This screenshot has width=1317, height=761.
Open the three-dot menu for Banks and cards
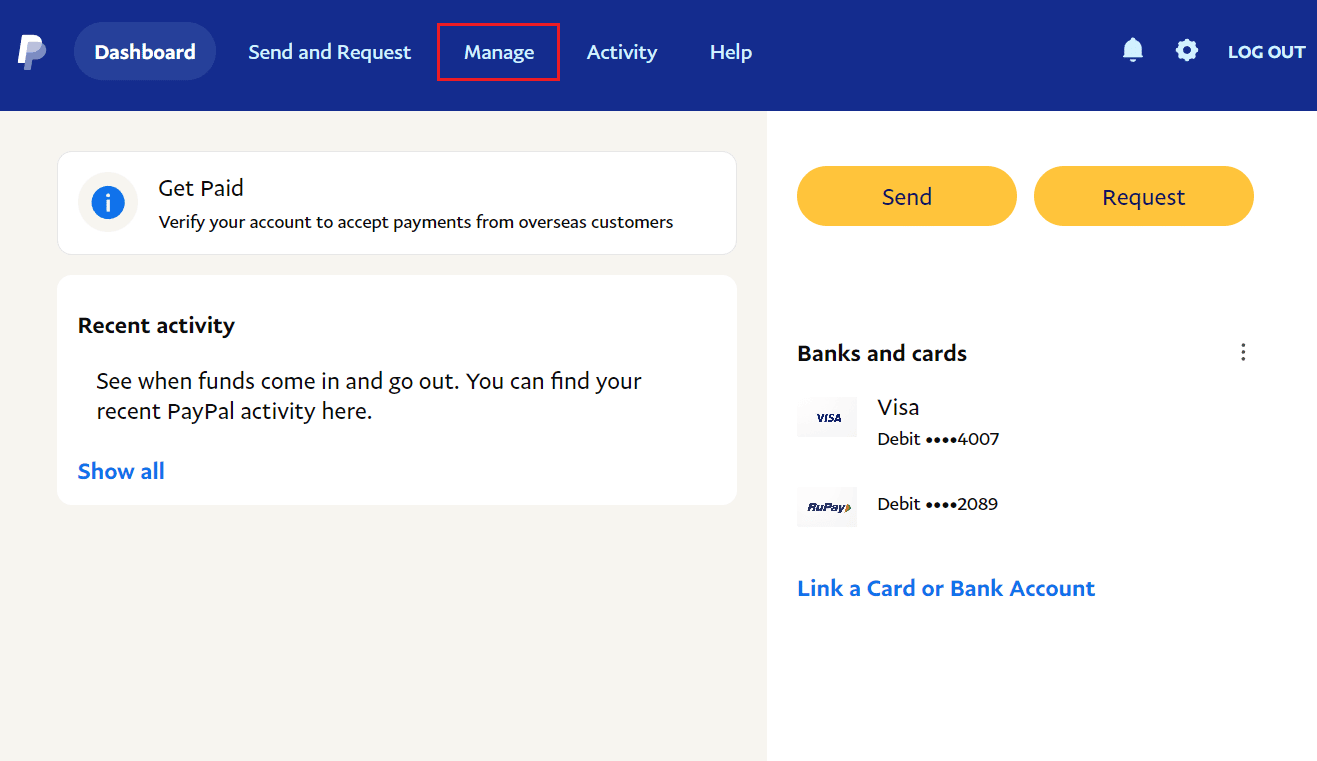pyautogui.click(x=1243, y=352)
